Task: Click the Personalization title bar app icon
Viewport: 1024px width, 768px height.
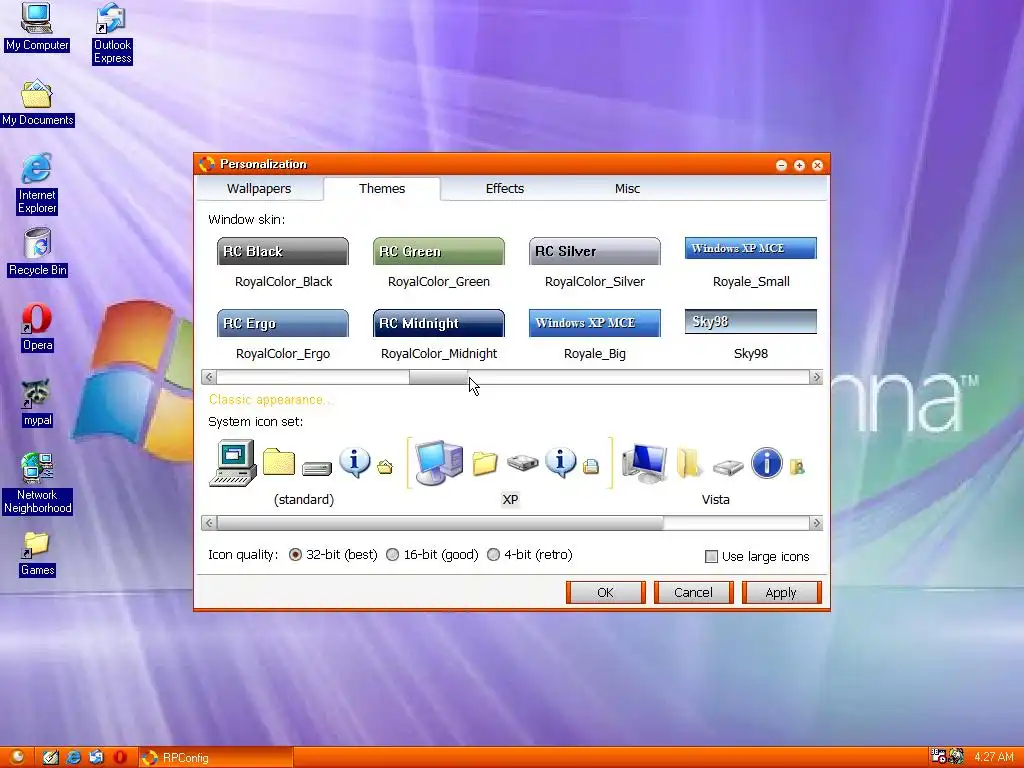Action: (x=207, y=164)
